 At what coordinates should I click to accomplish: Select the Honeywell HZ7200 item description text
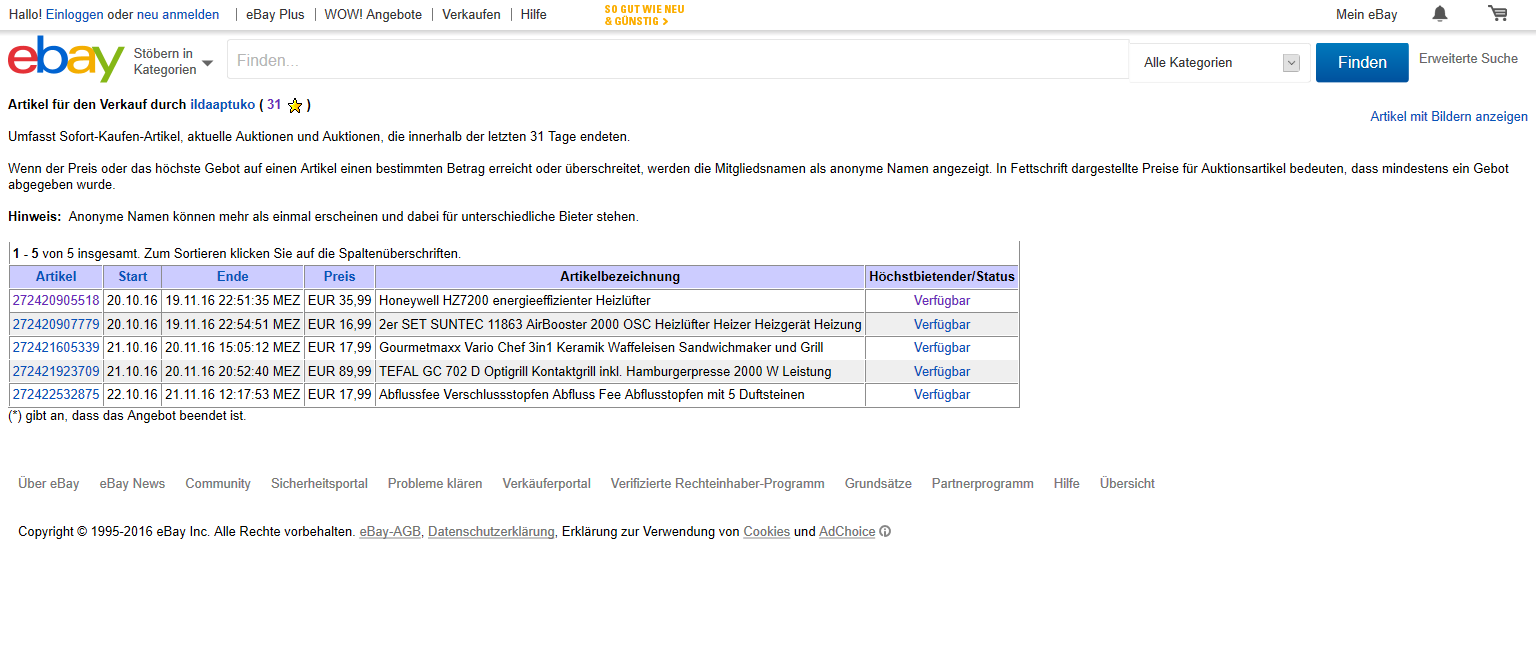[515, 301]
